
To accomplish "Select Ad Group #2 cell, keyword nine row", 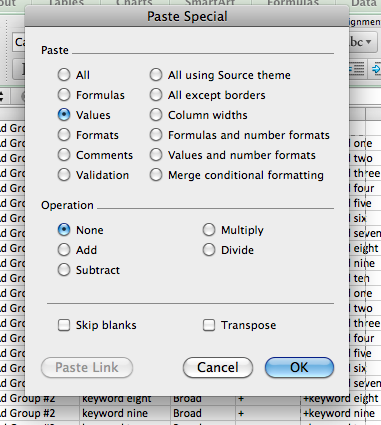I will [39, 413].
